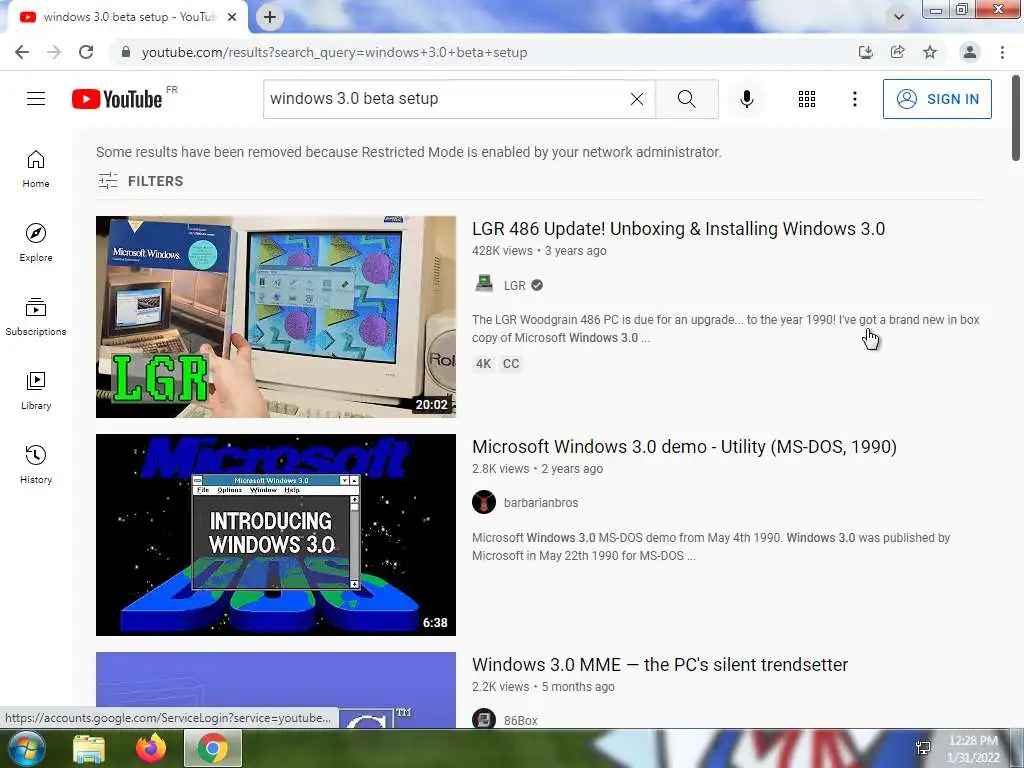Open the 86Box channel name
The image size is (1024, 768).
pyautogui.click(x=520, y=720)
